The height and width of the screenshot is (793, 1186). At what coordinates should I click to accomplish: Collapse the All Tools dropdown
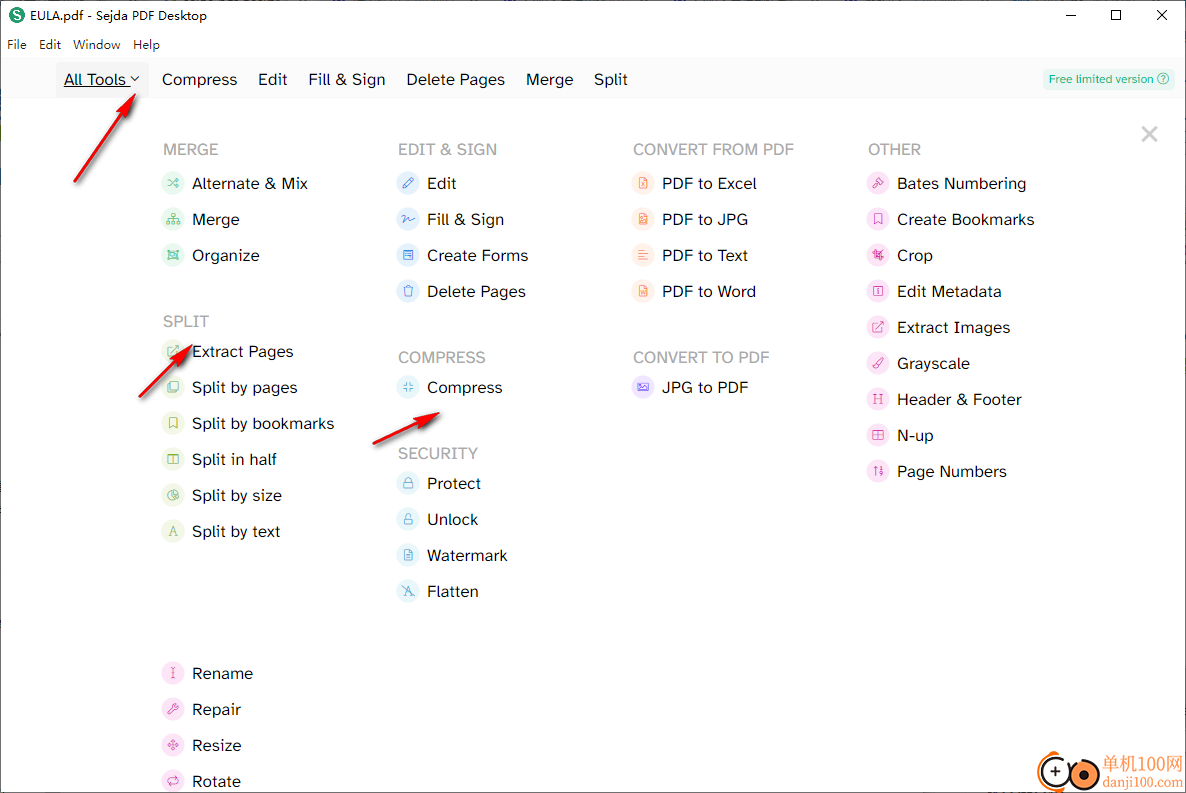click(x=101, y=79)
